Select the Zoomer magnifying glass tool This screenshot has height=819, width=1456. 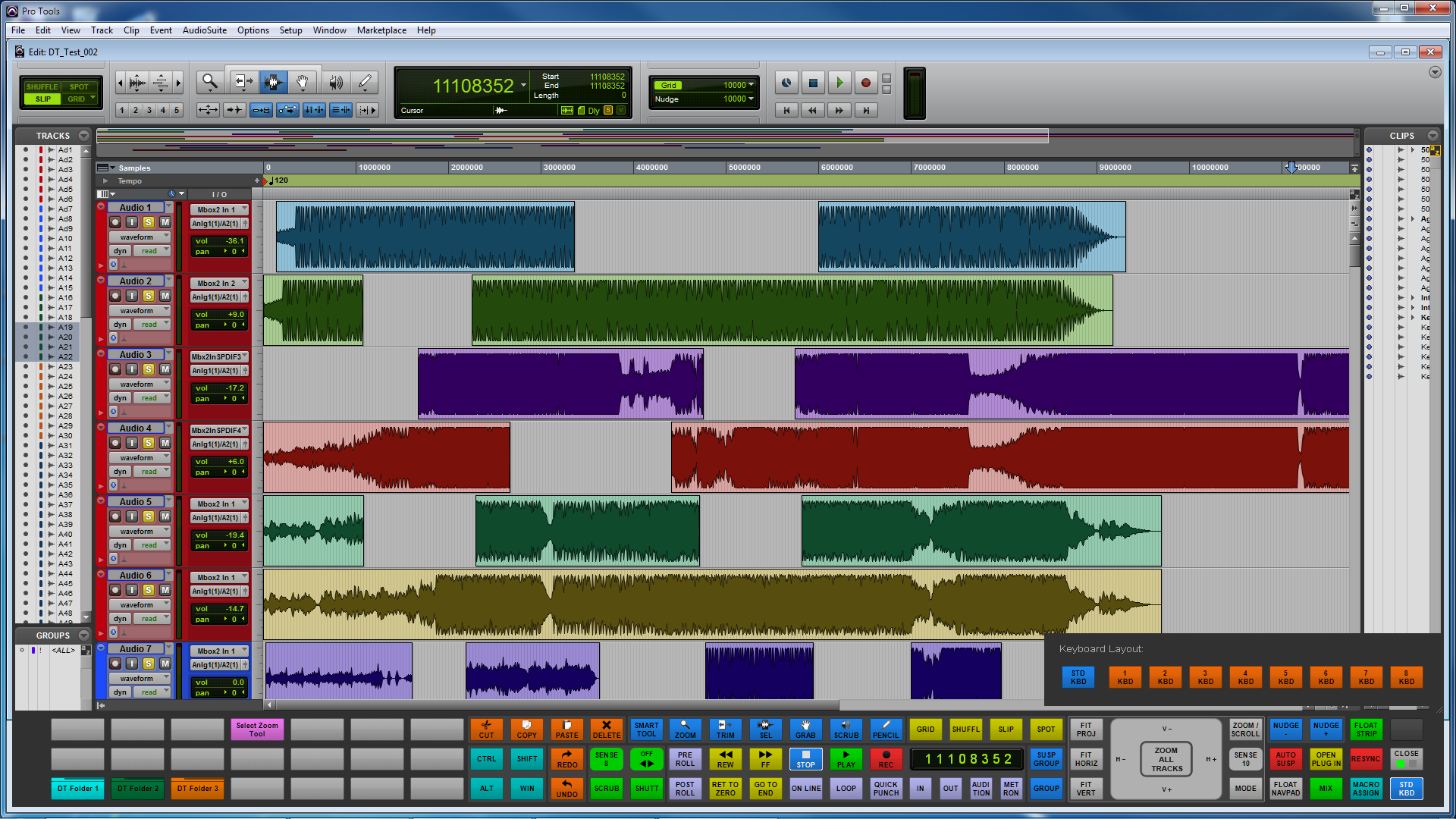click(209, 82)
